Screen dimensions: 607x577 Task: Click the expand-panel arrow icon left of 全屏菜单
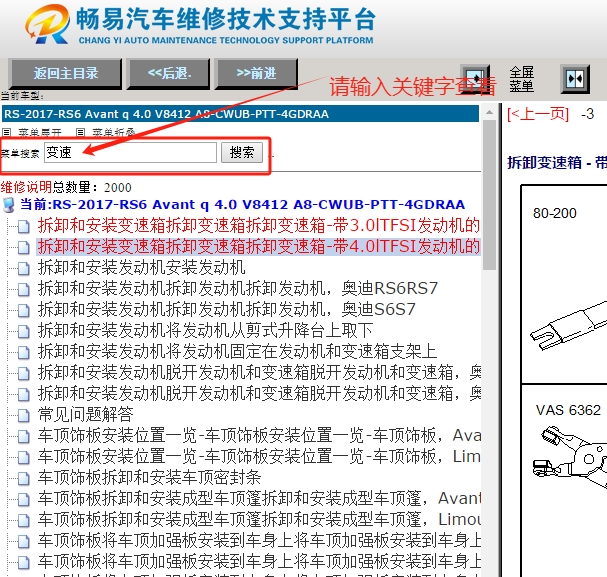click(x=475, y=77)
